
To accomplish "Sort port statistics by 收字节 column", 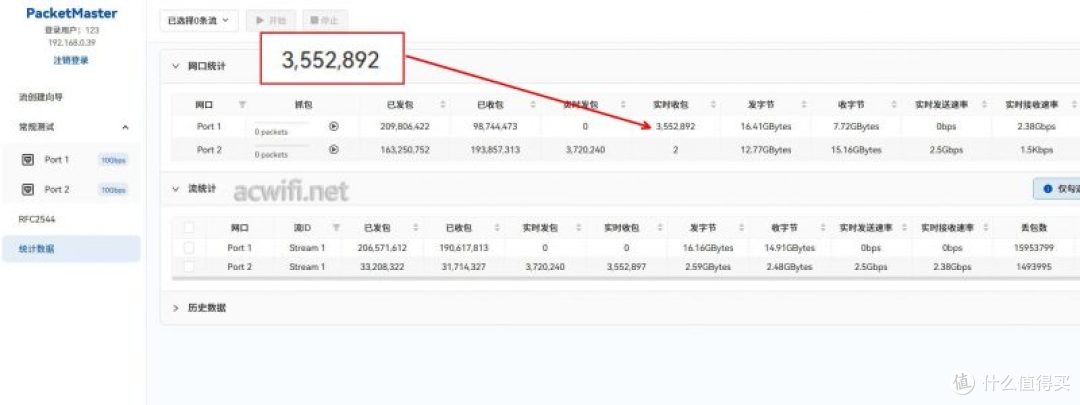I will [x=894, y=105].
